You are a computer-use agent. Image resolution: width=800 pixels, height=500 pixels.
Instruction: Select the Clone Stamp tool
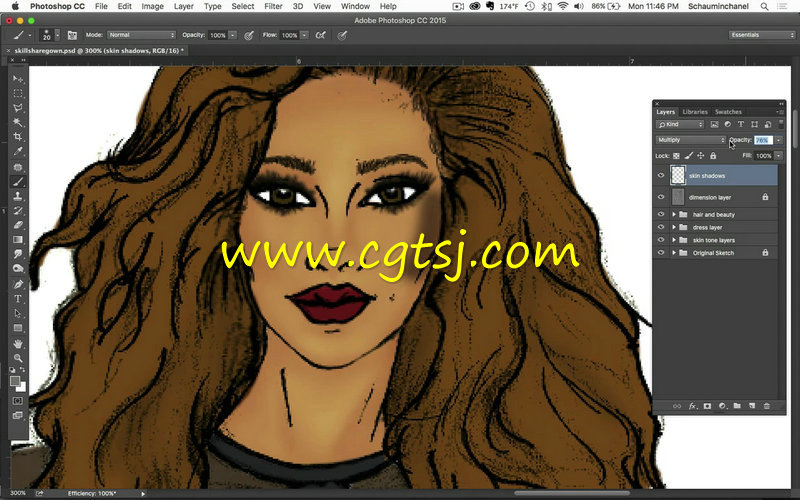18,196
